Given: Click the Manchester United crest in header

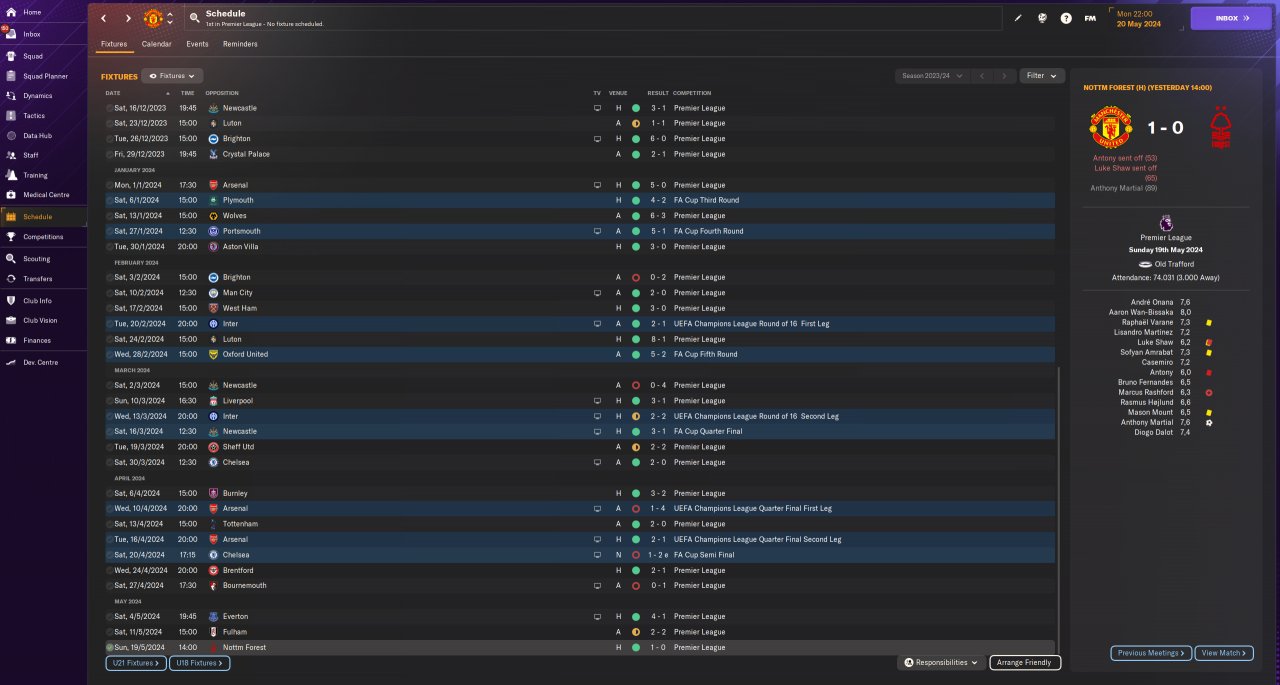Looking at the screenshot, I should 153,18.
